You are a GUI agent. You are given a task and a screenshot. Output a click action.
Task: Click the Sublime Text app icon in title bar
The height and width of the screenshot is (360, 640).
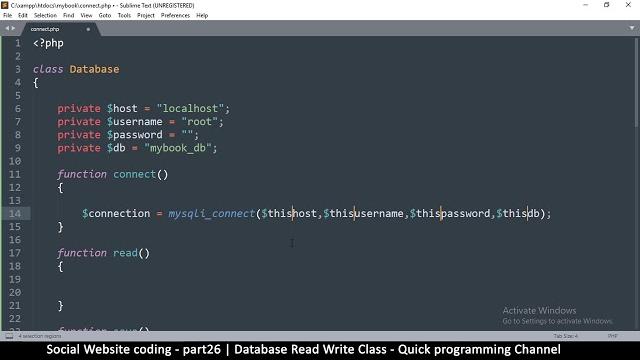[x=5, y=5]
